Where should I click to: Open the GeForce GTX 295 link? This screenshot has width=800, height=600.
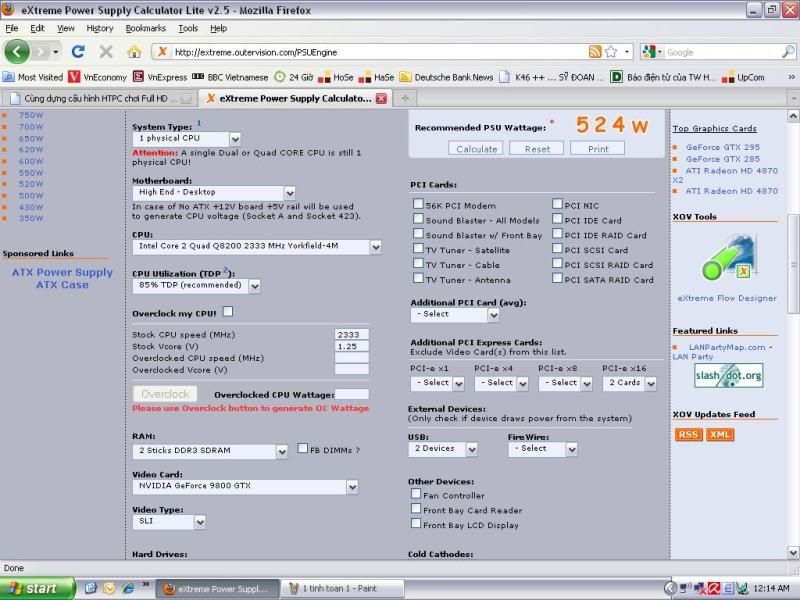point(722,147)
